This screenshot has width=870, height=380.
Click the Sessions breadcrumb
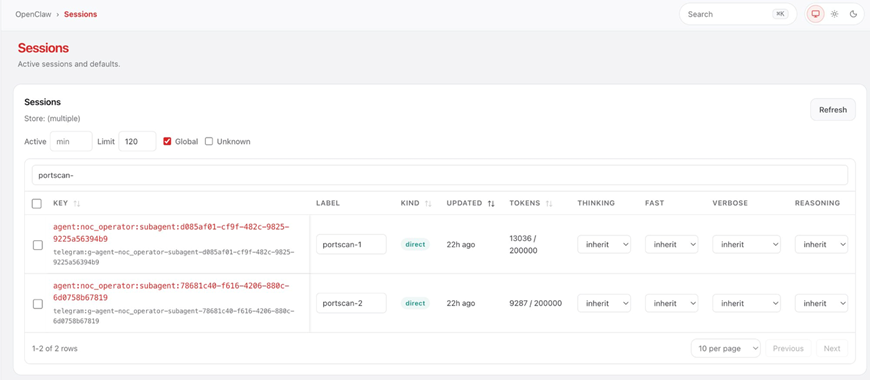pos(80,14)
